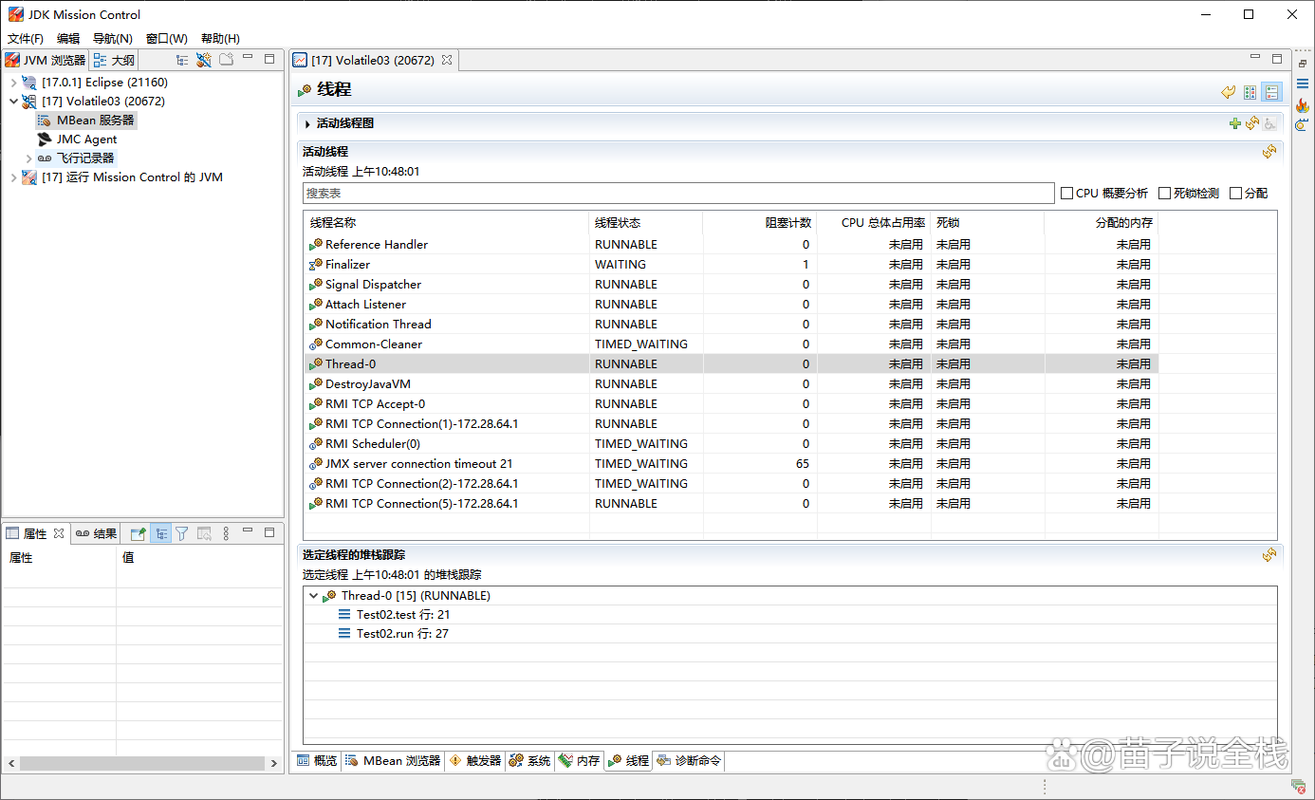The height and width of the screenshot is (800, 1315).
Task: Click the filter funnel icon in 属性 panel
Action: (182, 534)
